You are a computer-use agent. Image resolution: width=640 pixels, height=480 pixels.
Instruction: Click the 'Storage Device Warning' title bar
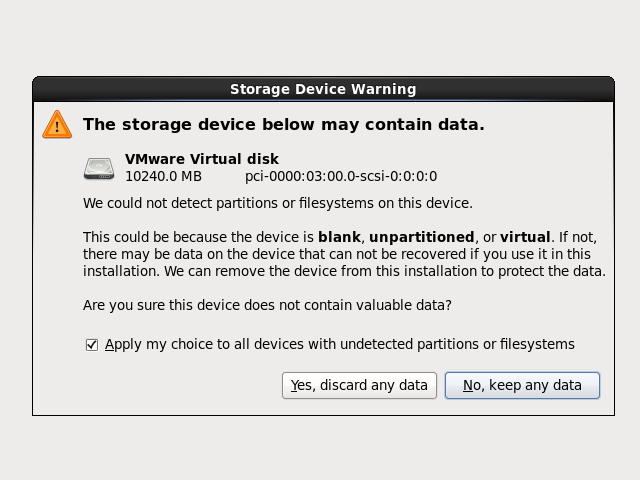(322, 89)
